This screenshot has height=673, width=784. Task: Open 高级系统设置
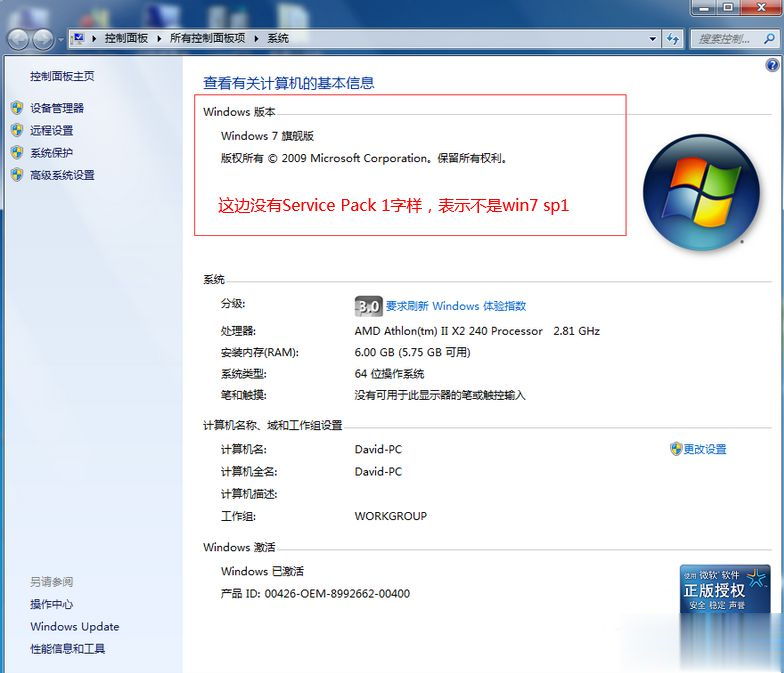62,175
